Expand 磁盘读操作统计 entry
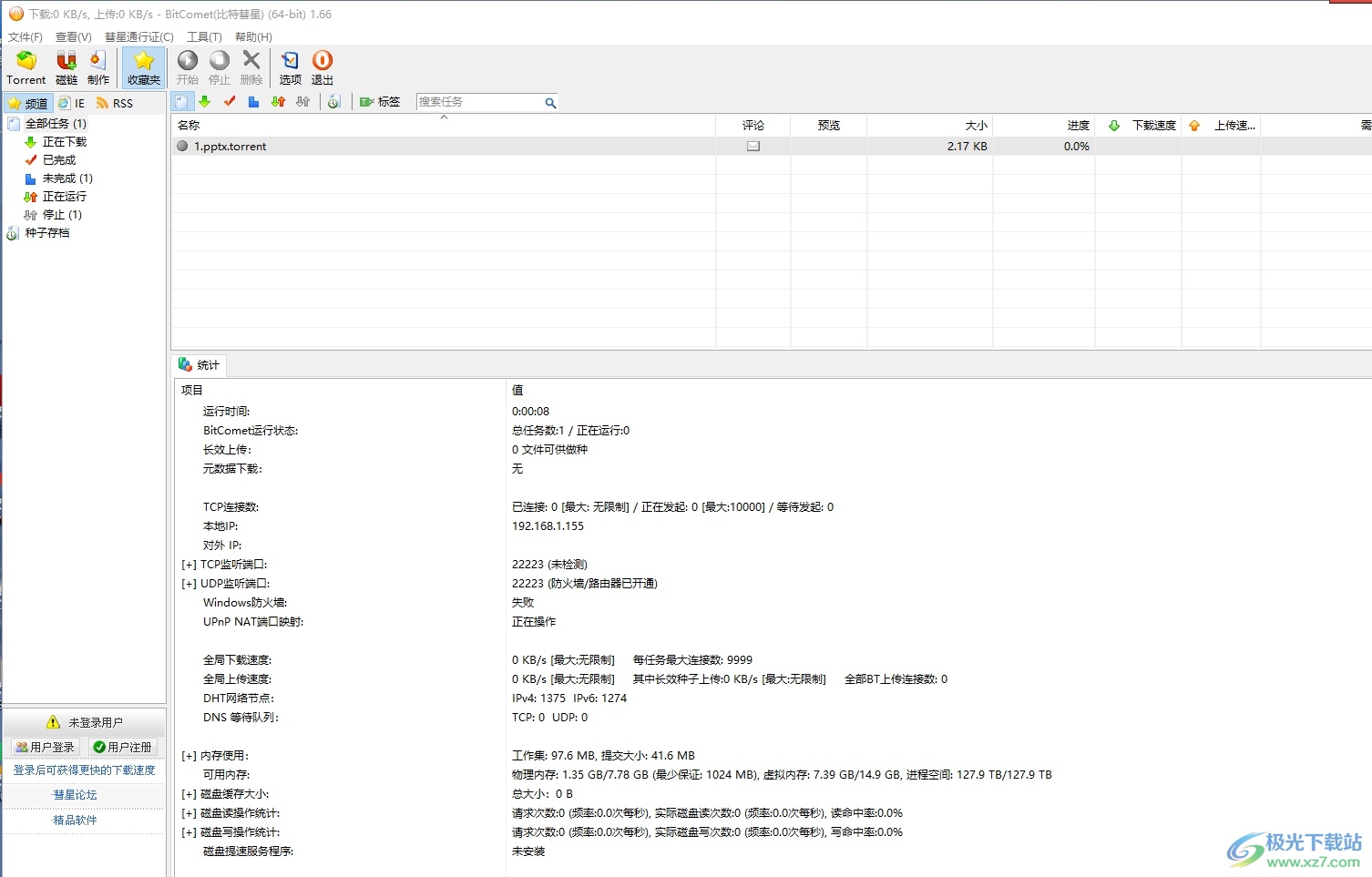This screenshot has height=877, width=1372. click(189, 813)
